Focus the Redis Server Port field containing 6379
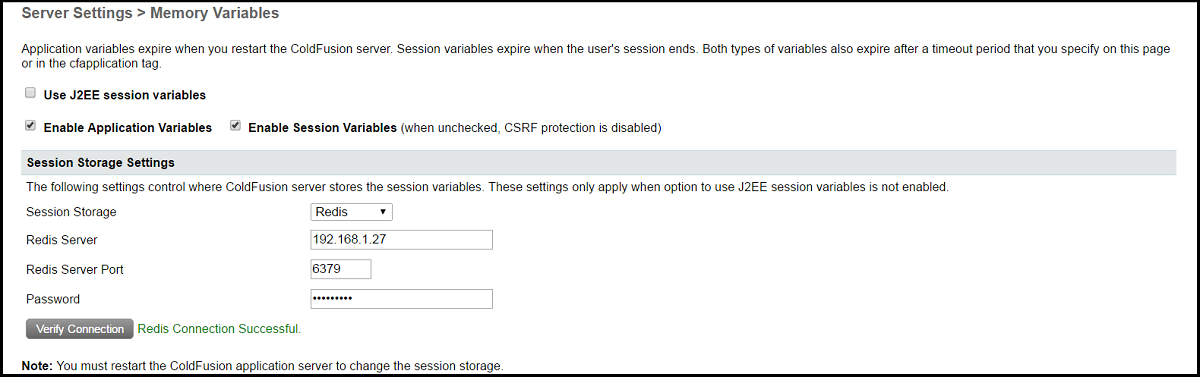The height and width of the screenshot is (377, 1200). 341,269
